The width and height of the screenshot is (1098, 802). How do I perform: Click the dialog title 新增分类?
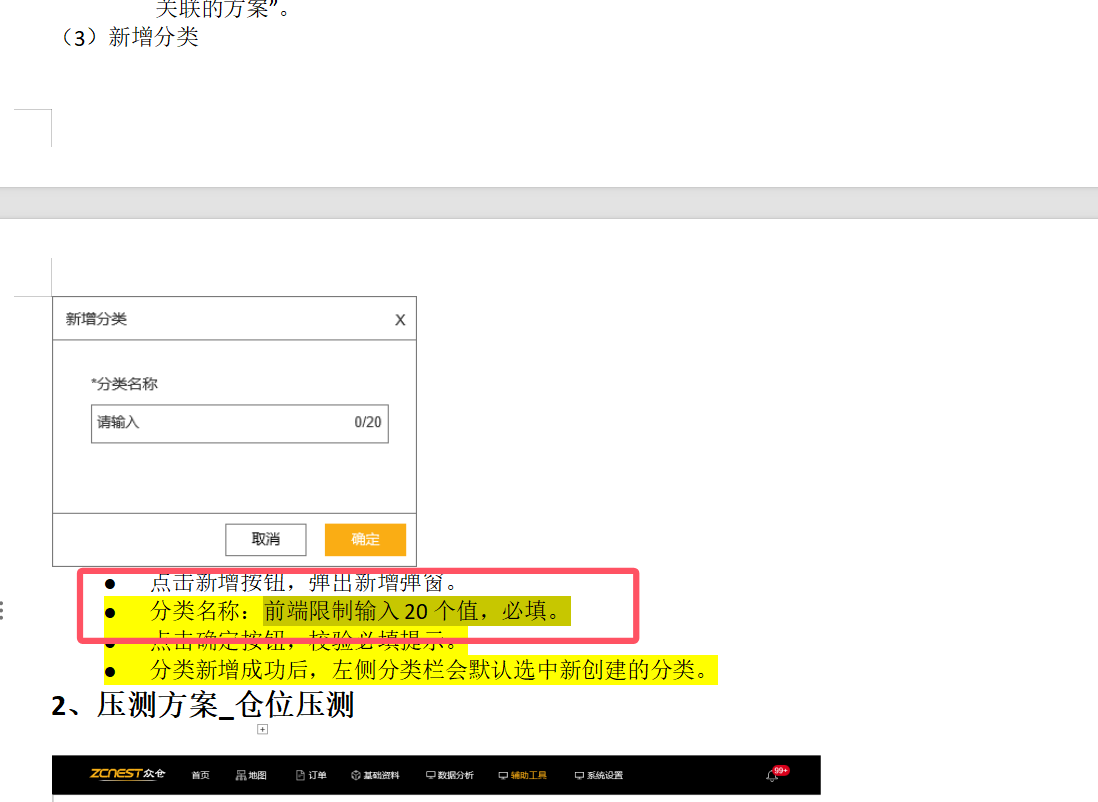coord(96,319)
